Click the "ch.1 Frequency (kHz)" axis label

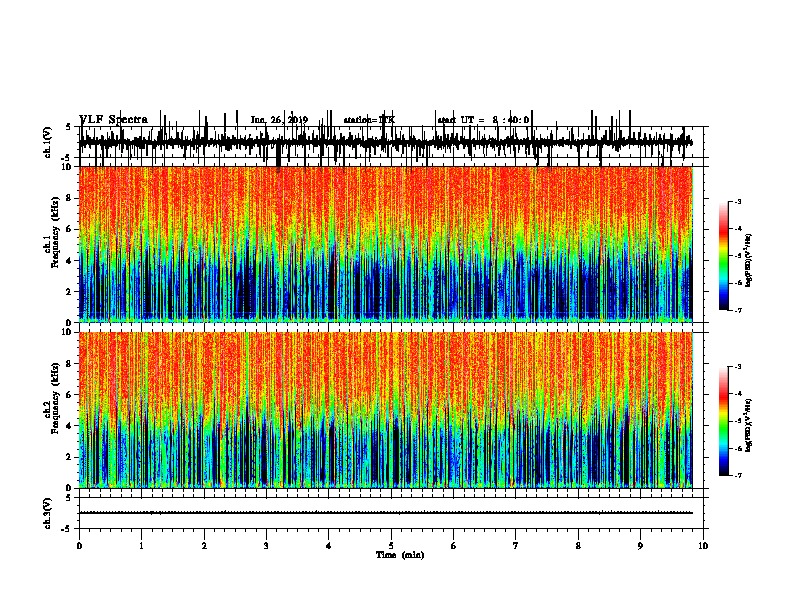click(51, 233)
